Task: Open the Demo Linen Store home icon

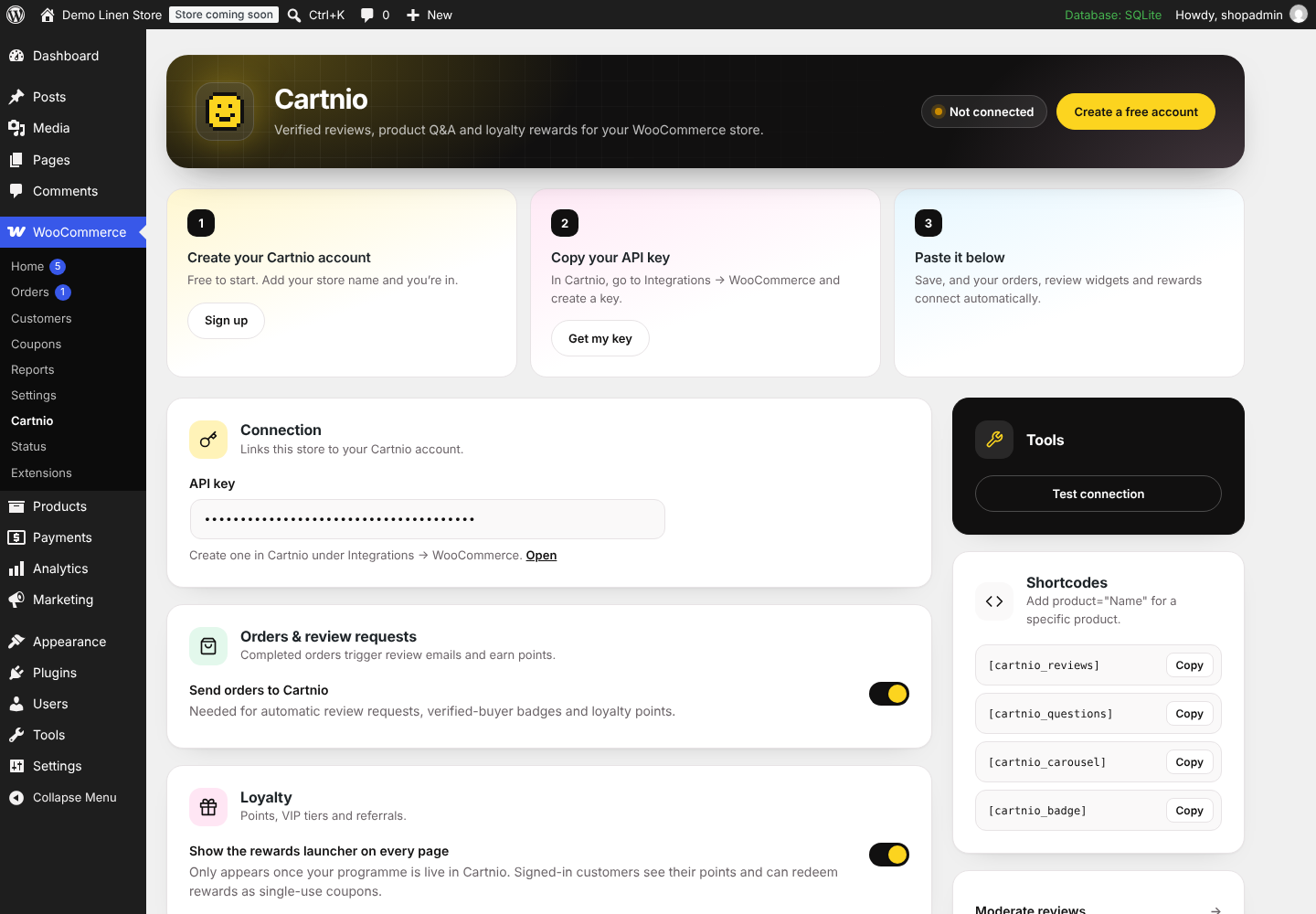Action: [x=48, y=15]
